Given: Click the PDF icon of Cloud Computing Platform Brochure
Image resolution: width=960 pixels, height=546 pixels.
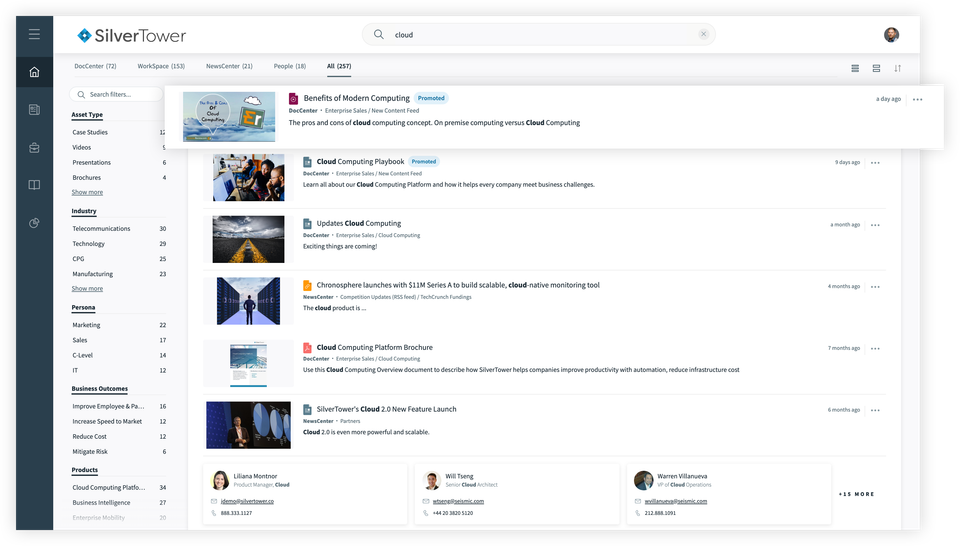Looking at the screenshot, I should pyautogui.click(x=307, y=348).
